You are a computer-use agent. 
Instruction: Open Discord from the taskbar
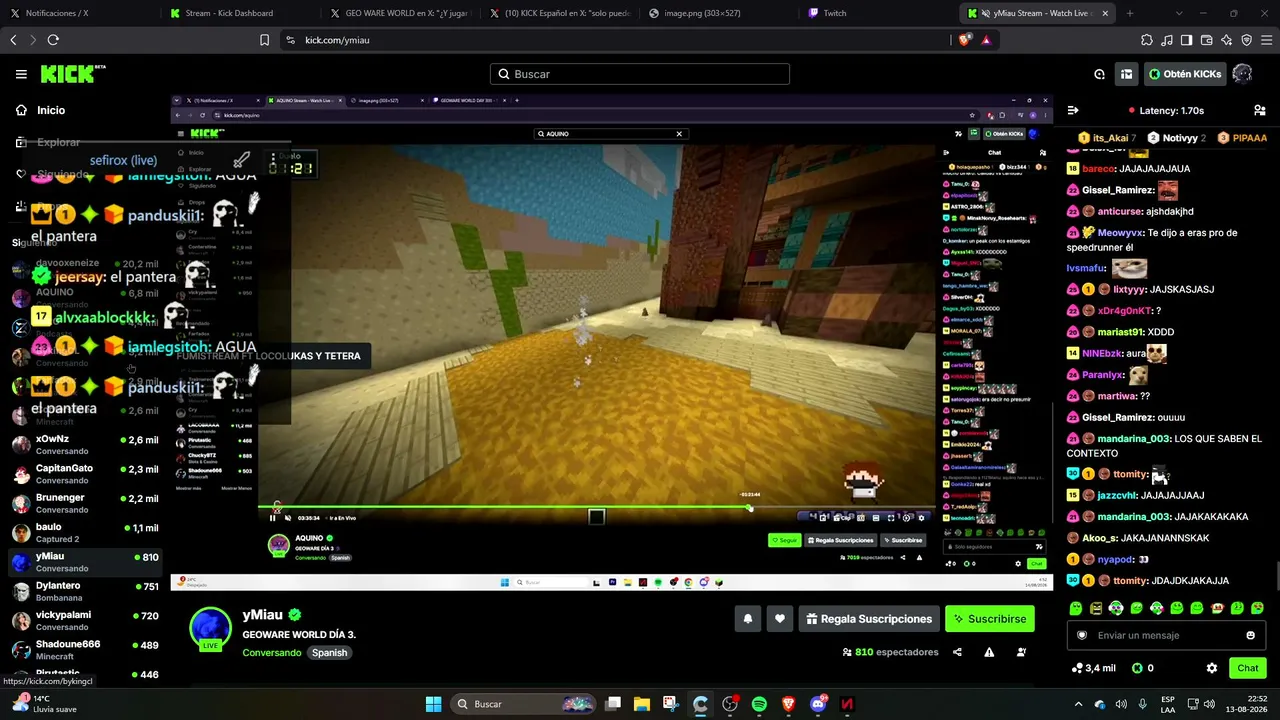click(818, 704)
